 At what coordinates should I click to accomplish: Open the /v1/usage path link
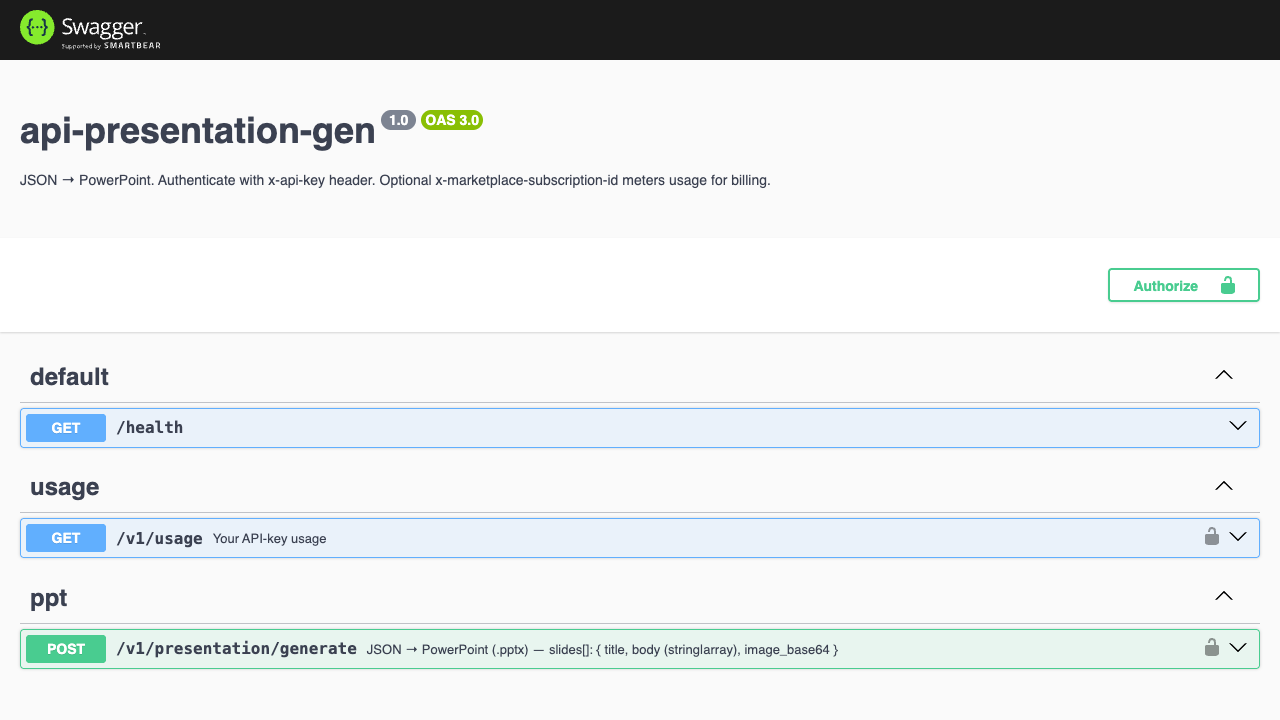[x=159, y=538]
